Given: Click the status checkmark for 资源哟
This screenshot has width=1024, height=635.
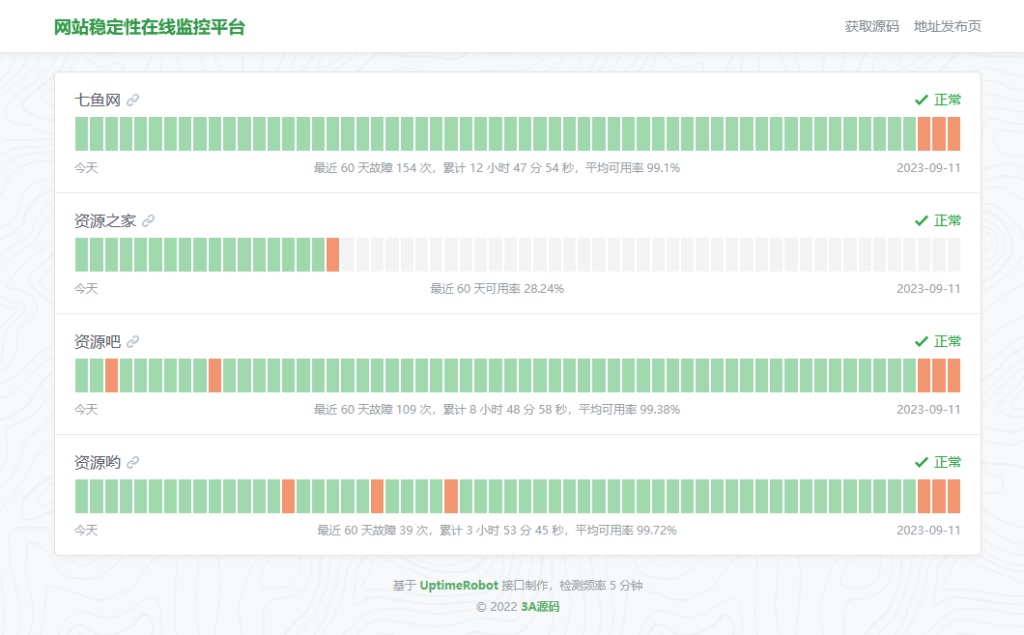Looking at the screenshot, I should 921,463.
